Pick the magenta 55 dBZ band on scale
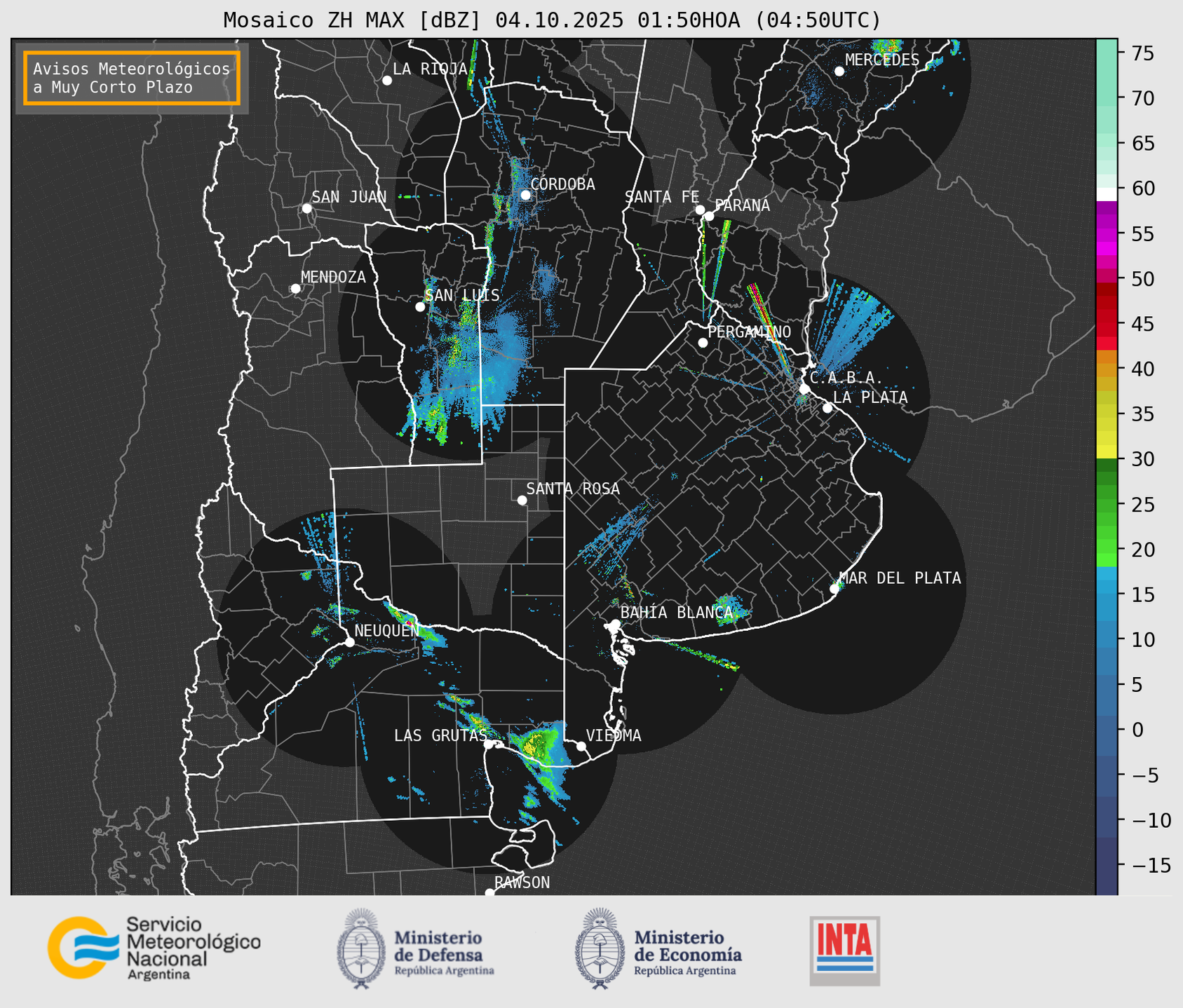This screenshot has width=1183, height=1008. coord(1106,235)
